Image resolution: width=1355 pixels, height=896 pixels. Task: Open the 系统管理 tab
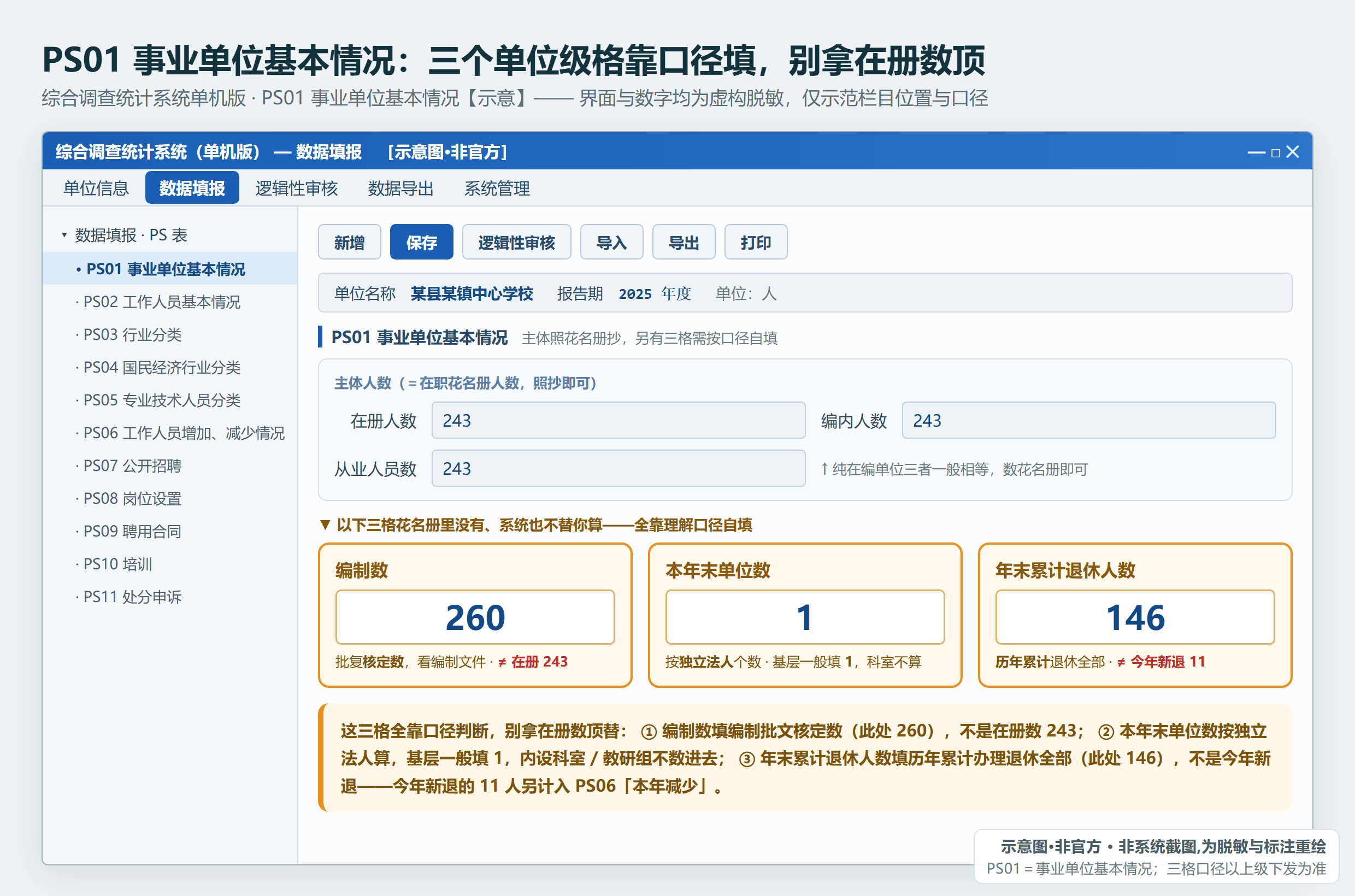pyautogui.click(x=497, y=188)
